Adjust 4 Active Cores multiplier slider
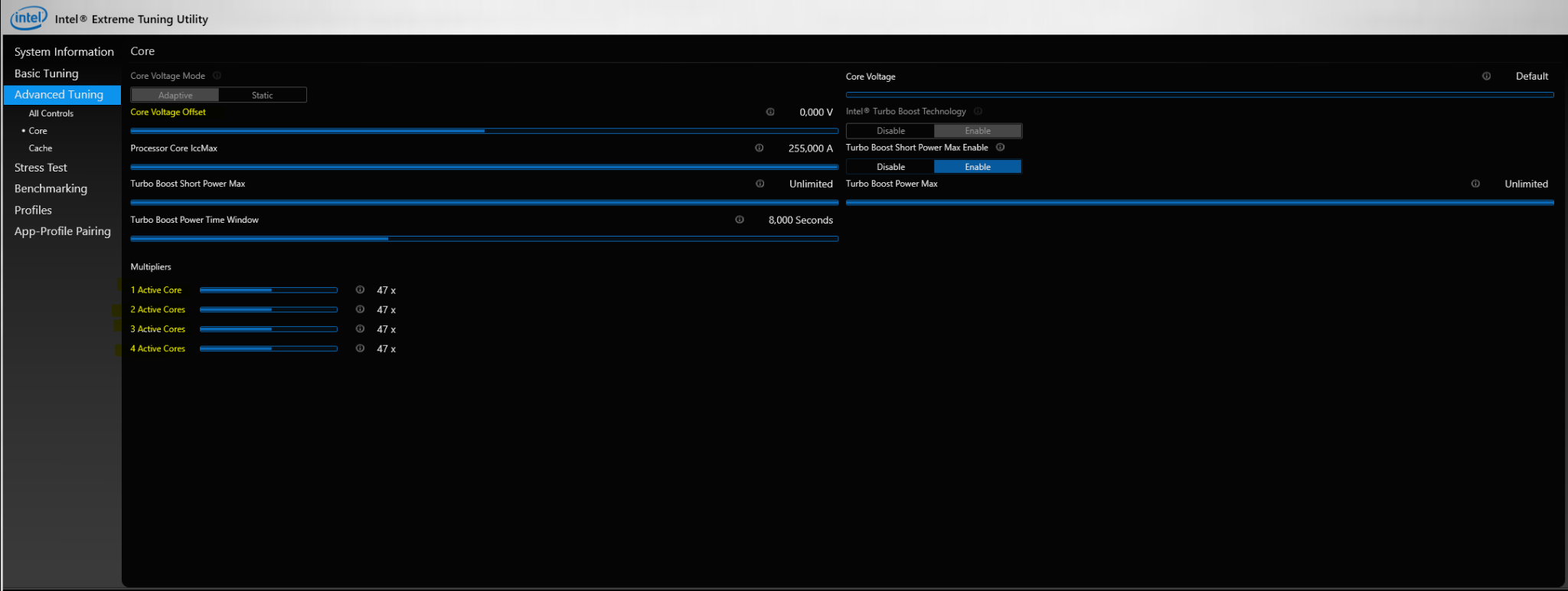Image resolution: width=1568 pixels, height=591 pixels. point(269,348)
